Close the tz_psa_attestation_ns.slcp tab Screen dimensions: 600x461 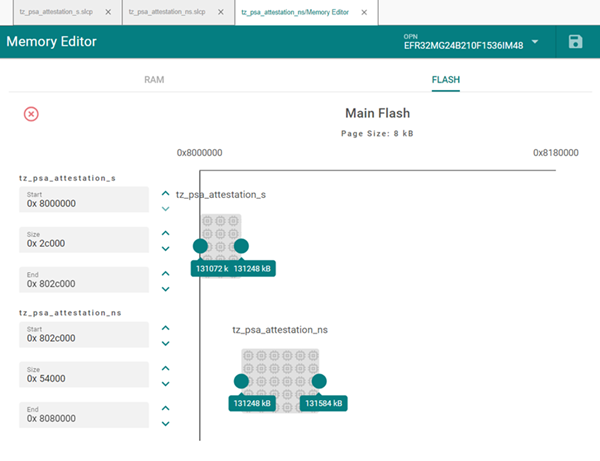(220, 12)
